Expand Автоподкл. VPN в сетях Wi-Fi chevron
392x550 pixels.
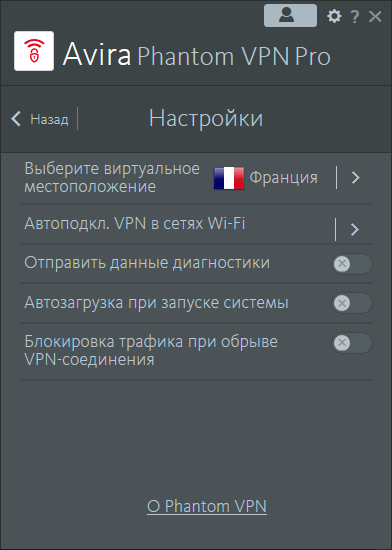tap(355, 229)
